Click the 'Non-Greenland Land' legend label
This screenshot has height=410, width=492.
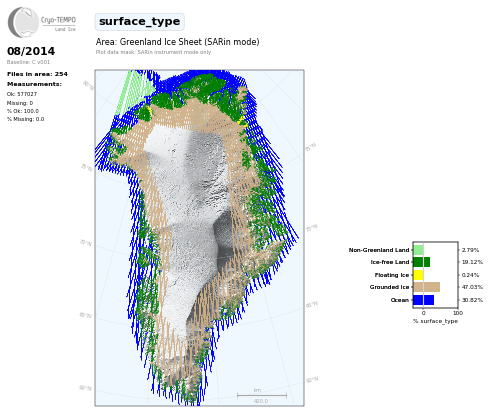click(x=379, y=250)
